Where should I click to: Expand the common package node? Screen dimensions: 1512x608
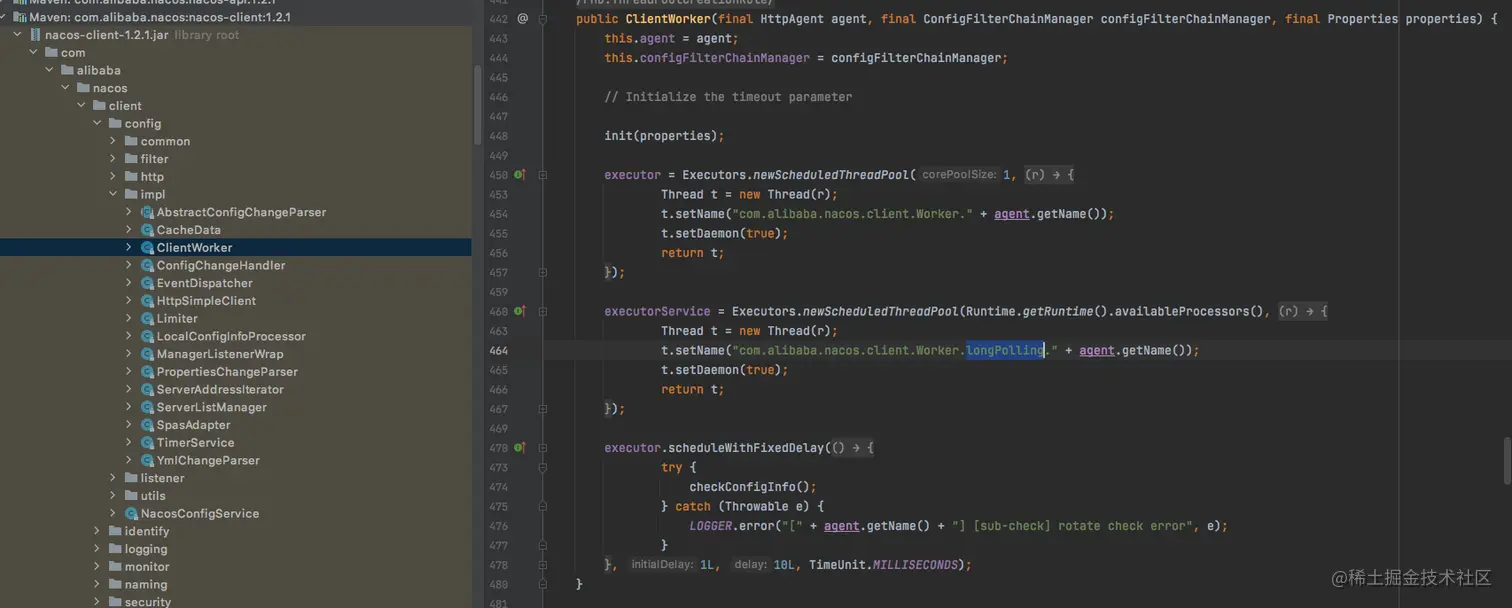tap(113, 141)
